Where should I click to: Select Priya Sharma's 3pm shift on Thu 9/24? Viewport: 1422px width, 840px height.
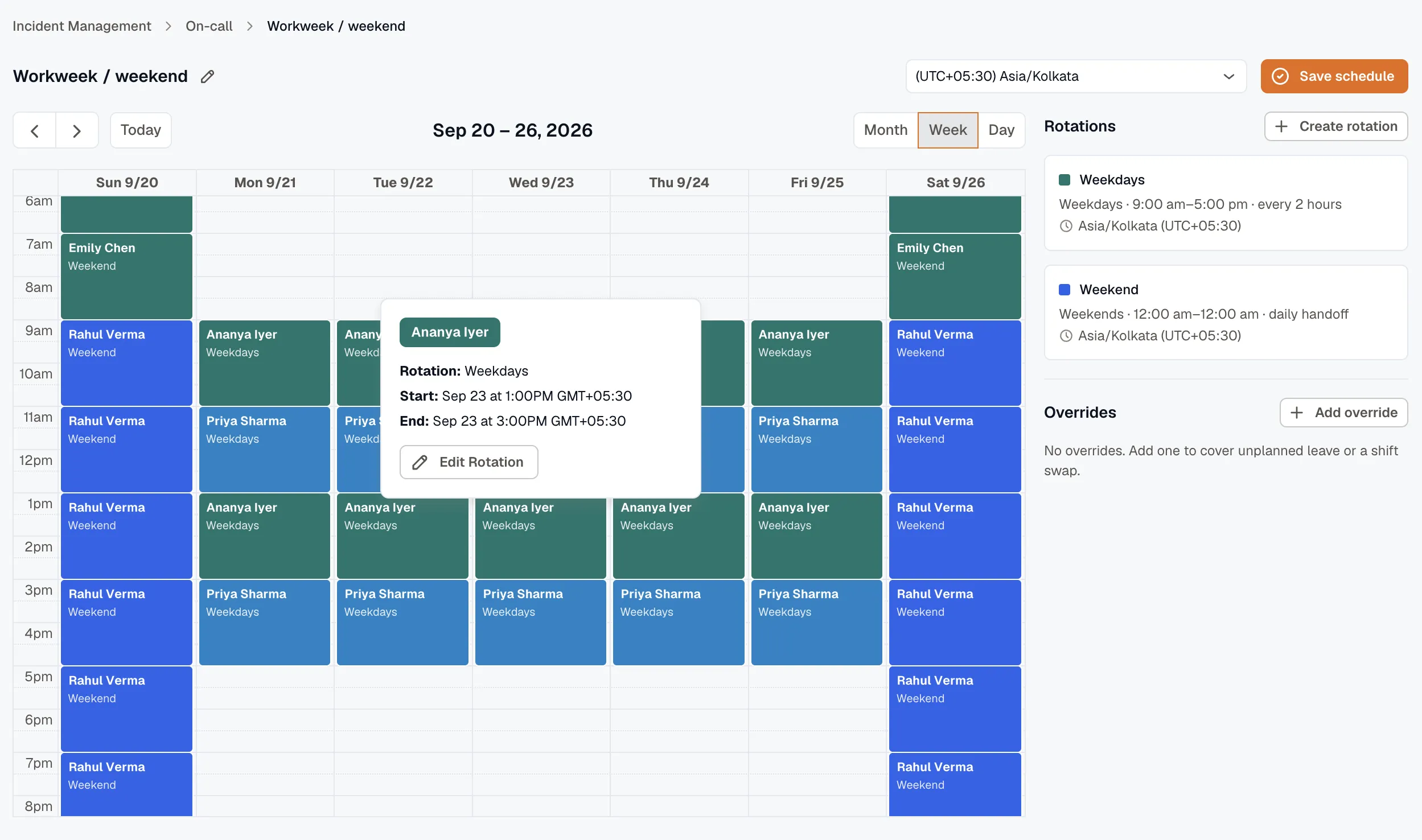pos(679,622)
